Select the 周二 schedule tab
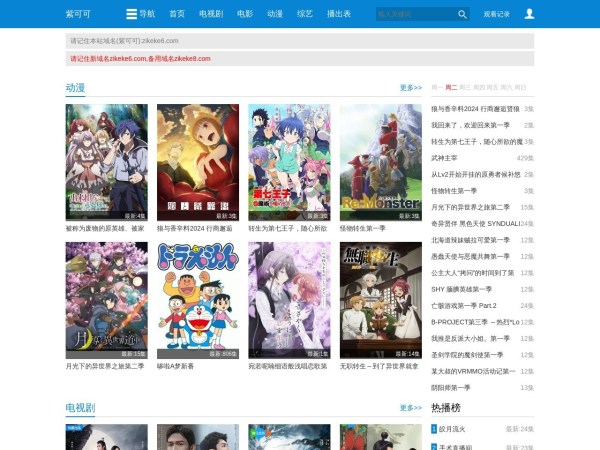This screenshot has height=450, width=600. click(451, 88)
